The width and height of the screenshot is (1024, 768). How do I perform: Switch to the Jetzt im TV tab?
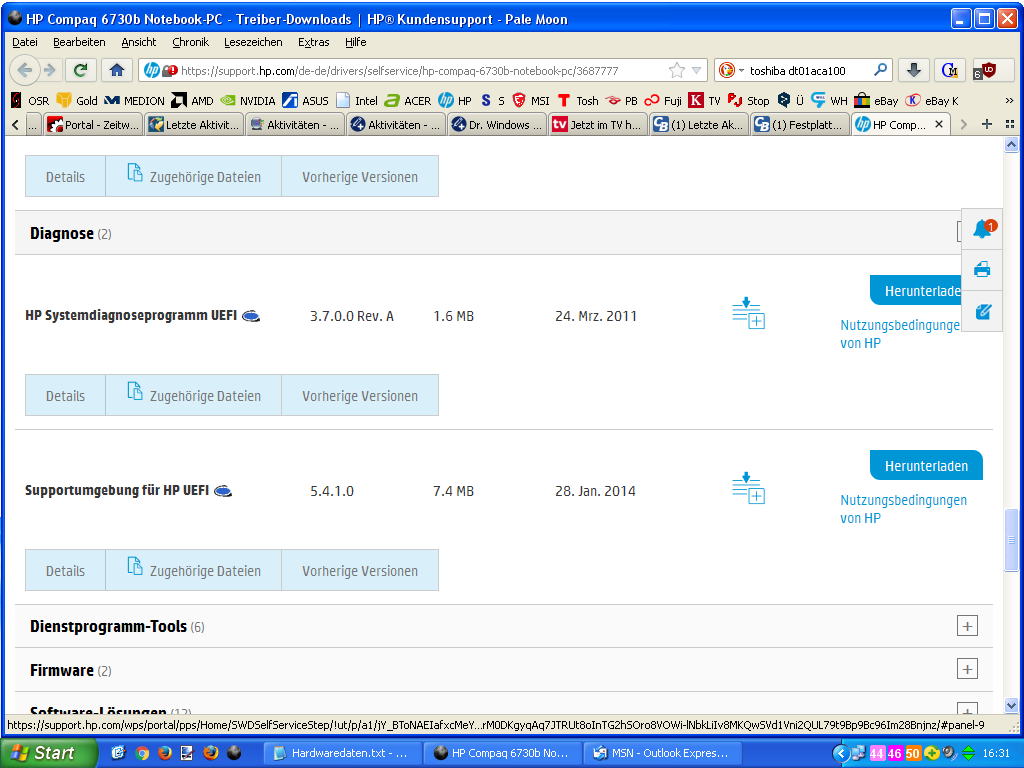tap(597, 124)
